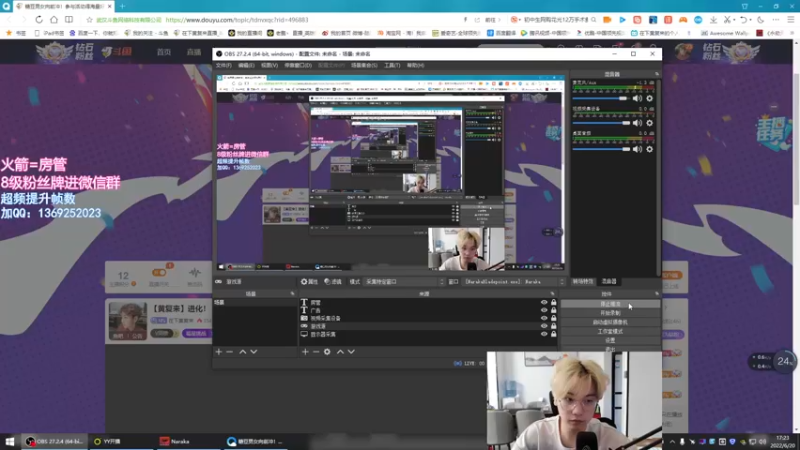Click the 开始录制 start recording button
The width and height of the screenshot is (800, 450).
(610, 313)
